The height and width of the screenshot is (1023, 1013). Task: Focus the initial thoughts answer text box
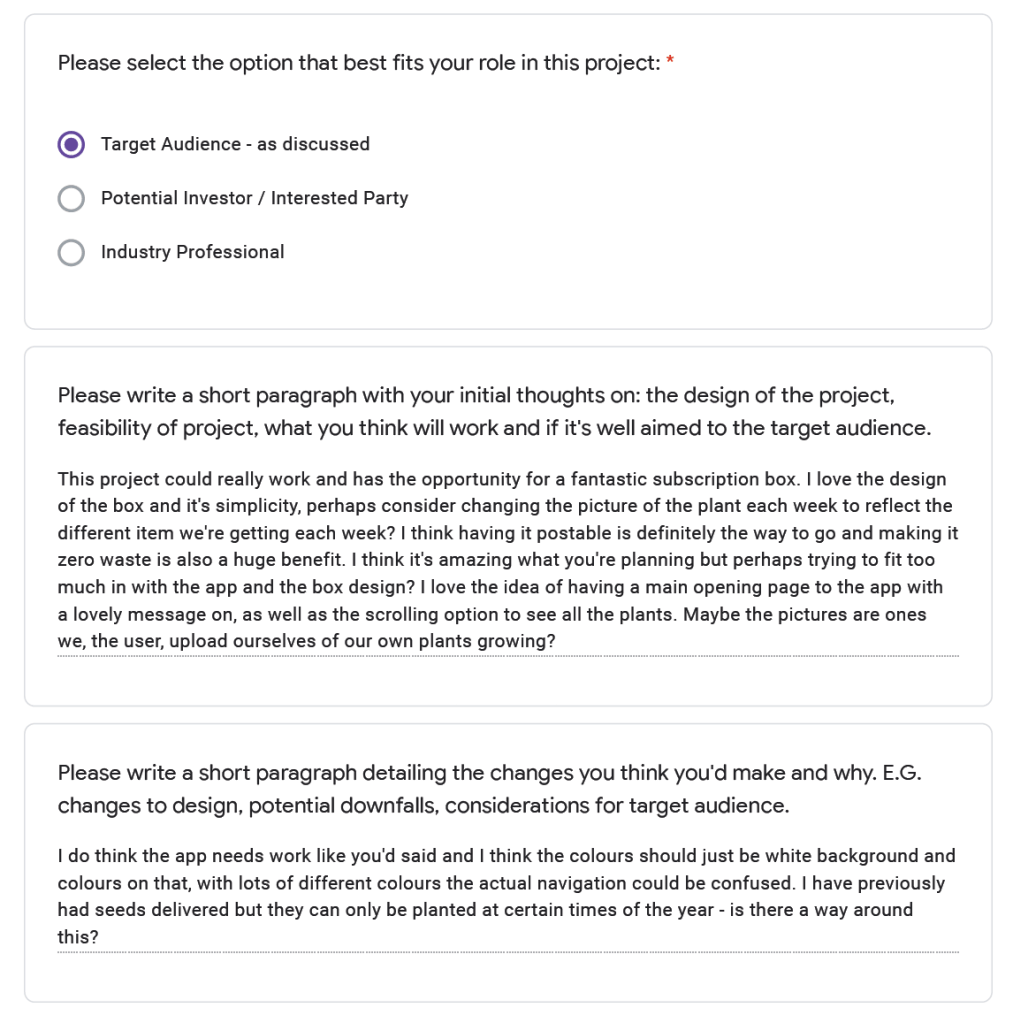507,560
